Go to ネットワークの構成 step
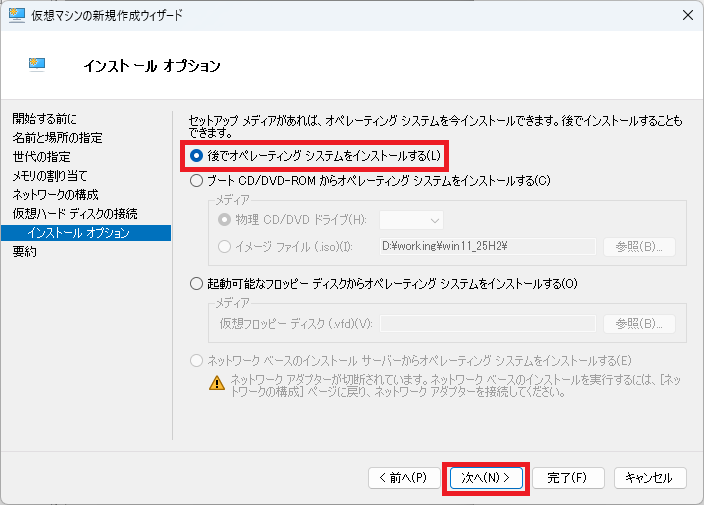704x505 pixels. 55,194
